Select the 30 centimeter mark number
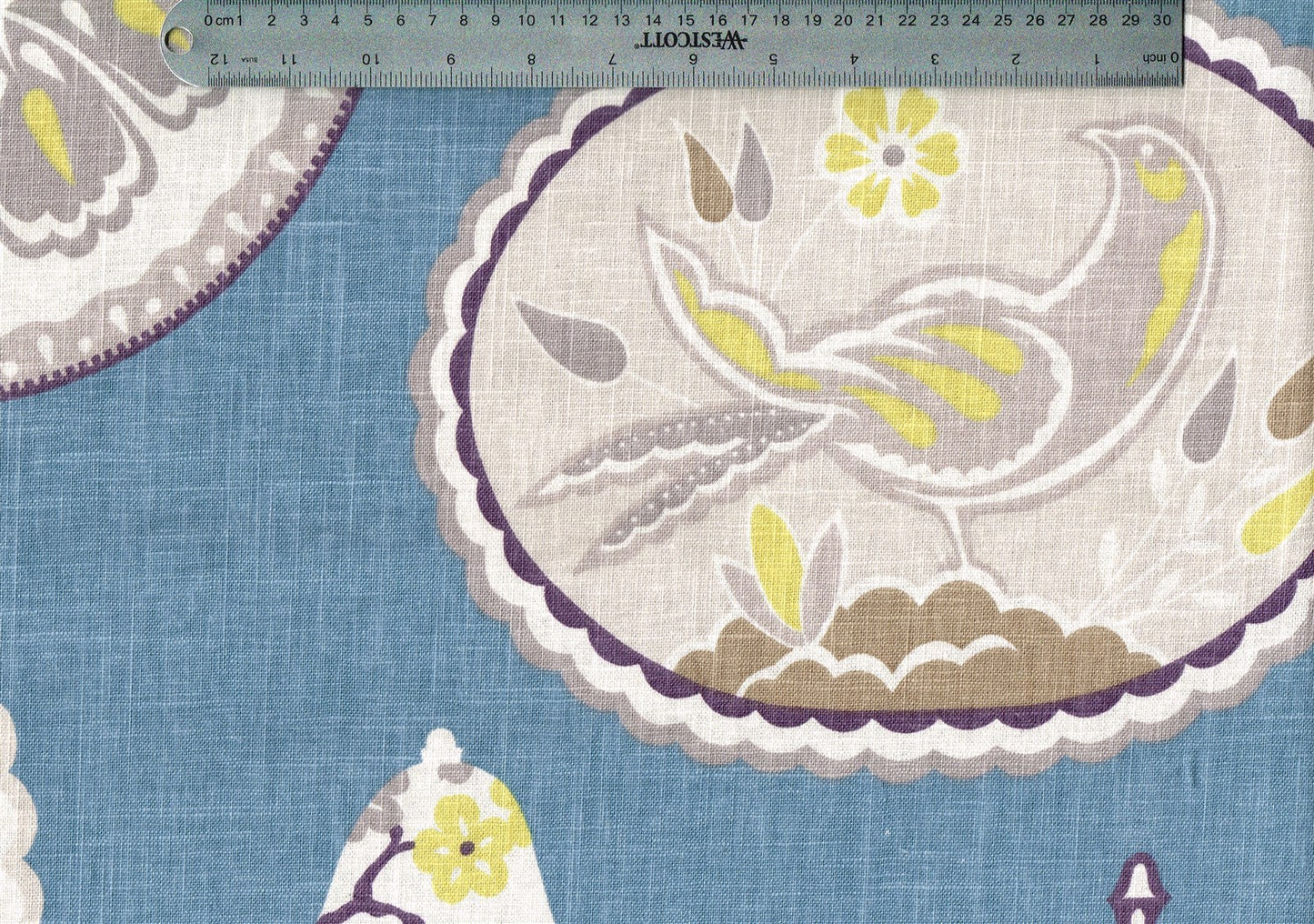The height and width of the screenshot is (924, 1314). [x=1161, y=19]
